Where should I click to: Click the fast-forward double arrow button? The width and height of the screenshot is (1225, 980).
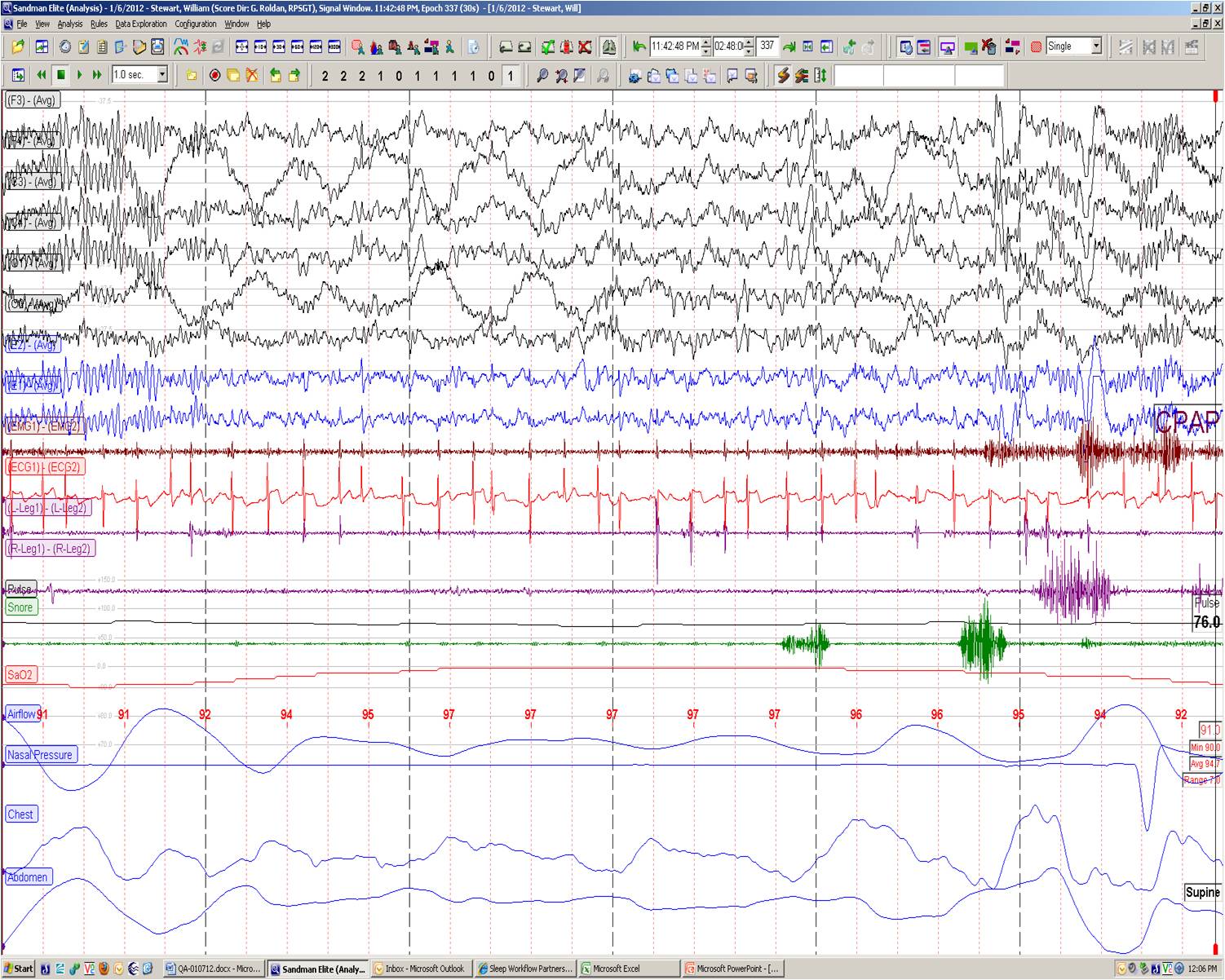point(97,75)
